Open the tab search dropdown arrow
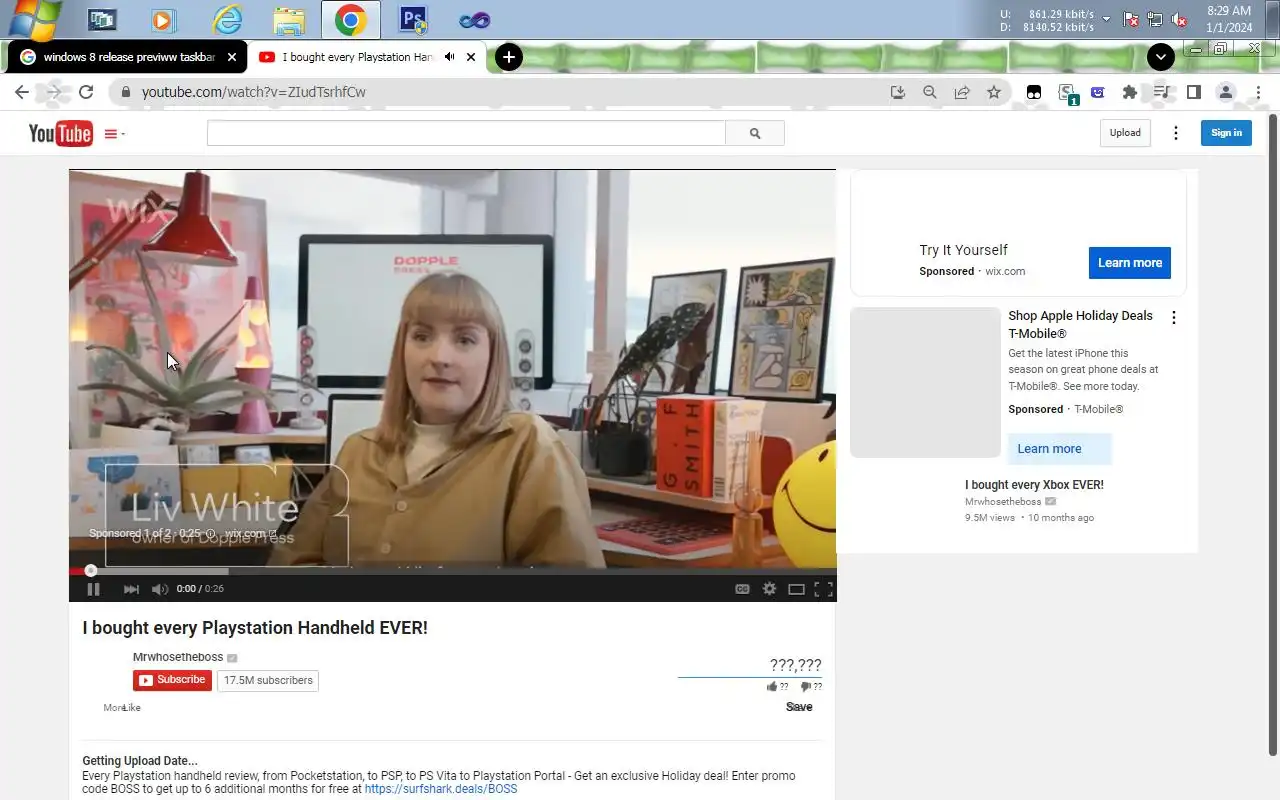This screenshot has height=800, width=1280. tap(1160, 57)
